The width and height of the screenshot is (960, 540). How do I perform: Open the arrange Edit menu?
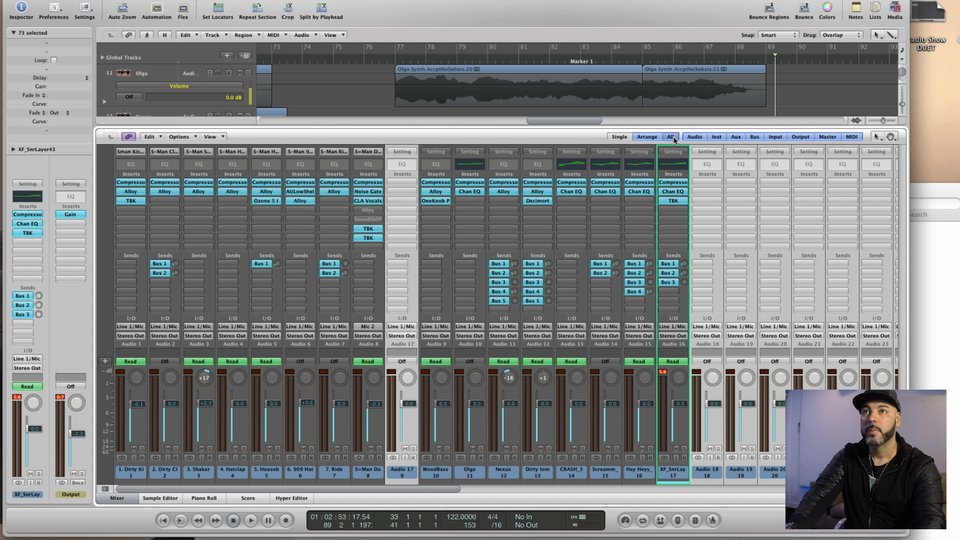[187, 35]
